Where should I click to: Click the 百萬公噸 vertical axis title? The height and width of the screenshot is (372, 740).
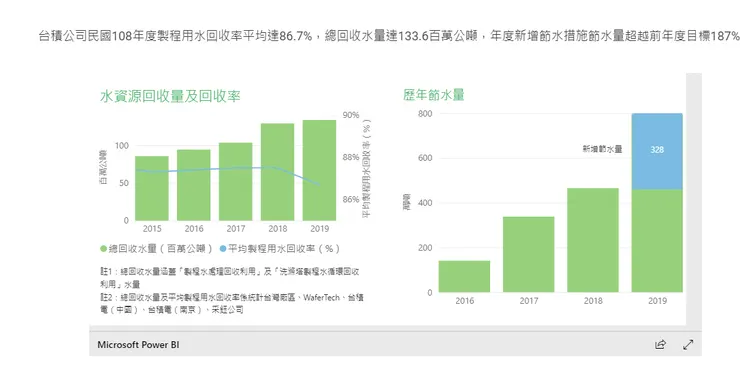(x=103, y=167)
